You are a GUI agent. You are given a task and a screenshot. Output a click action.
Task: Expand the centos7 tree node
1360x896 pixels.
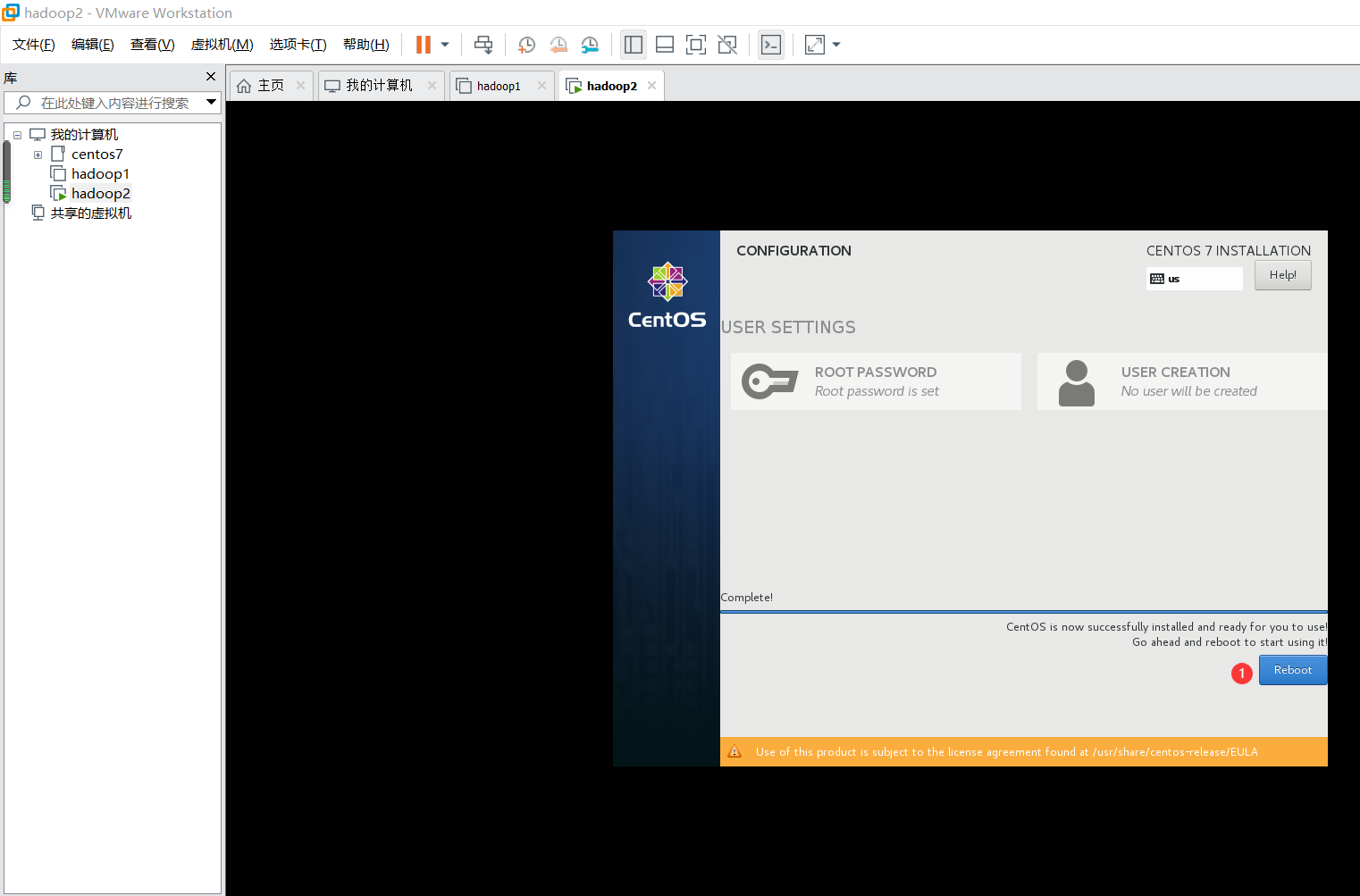(x=38, y=155)
